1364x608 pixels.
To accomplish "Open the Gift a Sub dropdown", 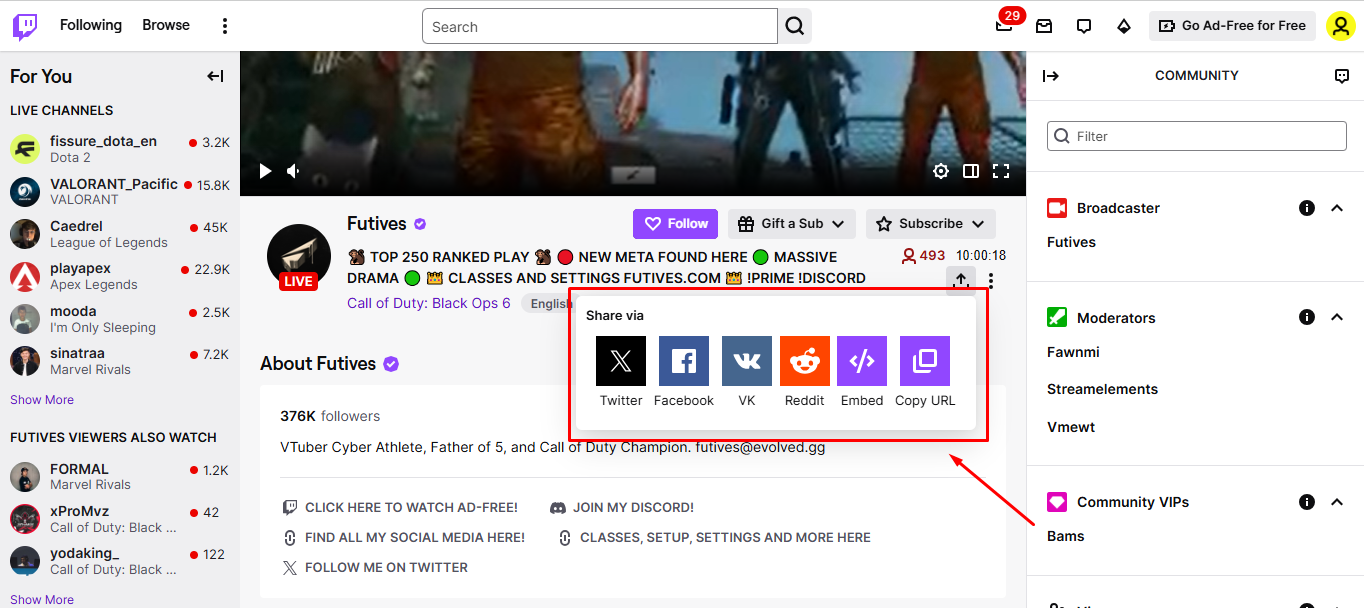I will click(x=792, y=224).
